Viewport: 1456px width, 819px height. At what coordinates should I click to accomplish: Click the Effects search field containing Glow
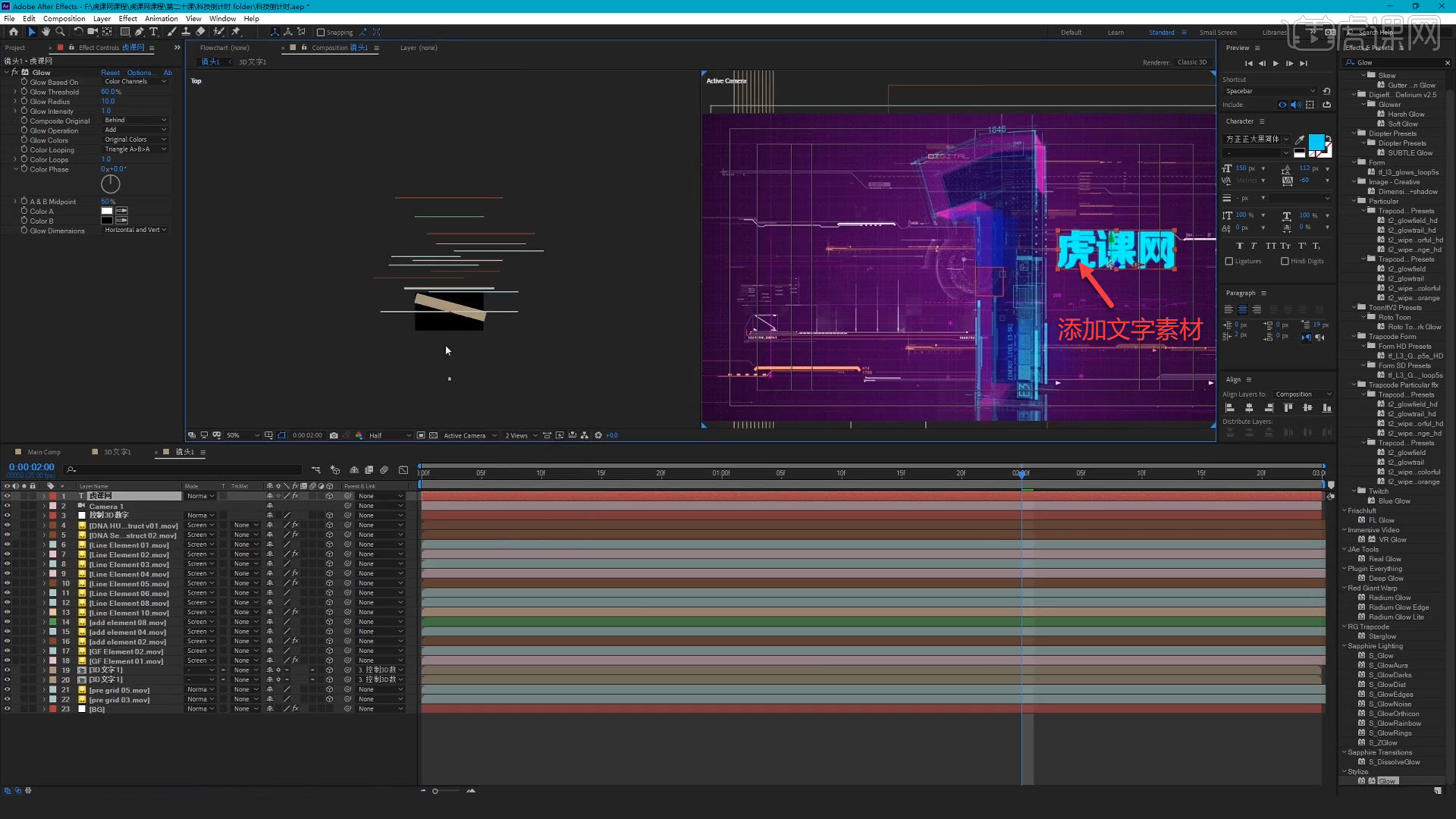coord(1395,63)
